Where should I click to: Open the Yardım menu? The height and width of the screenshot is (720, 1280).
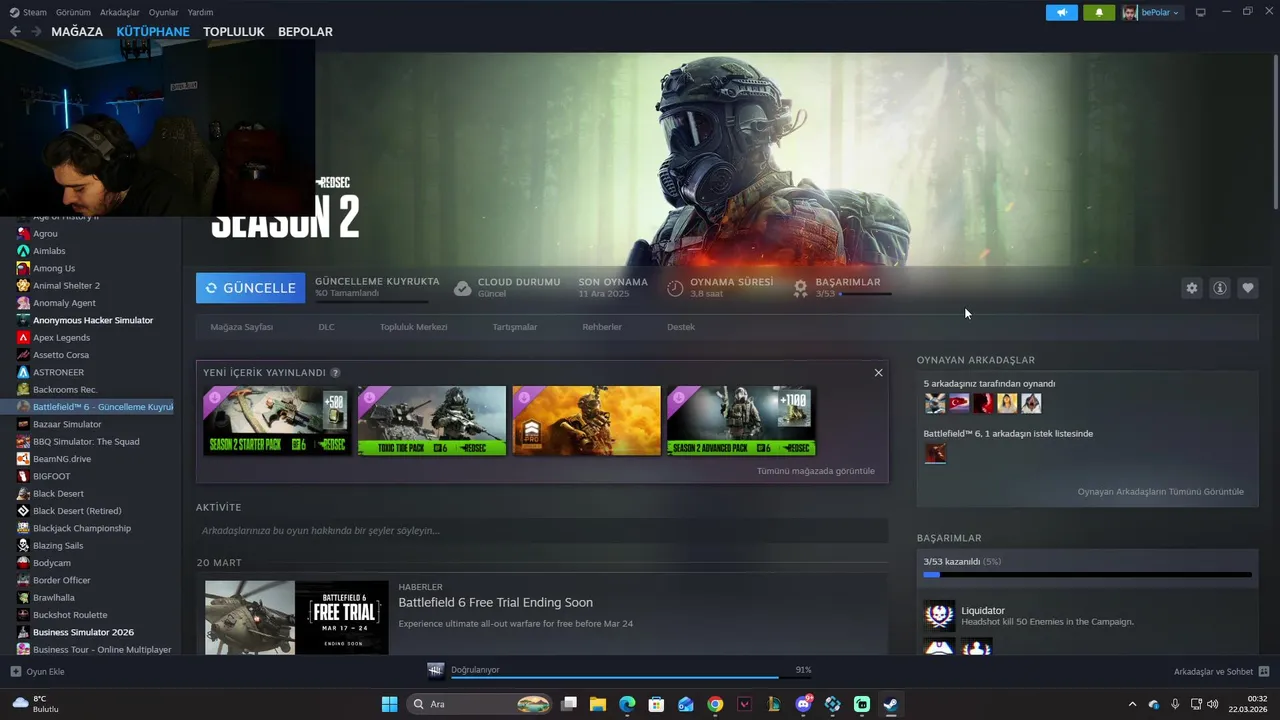point(200,12)
